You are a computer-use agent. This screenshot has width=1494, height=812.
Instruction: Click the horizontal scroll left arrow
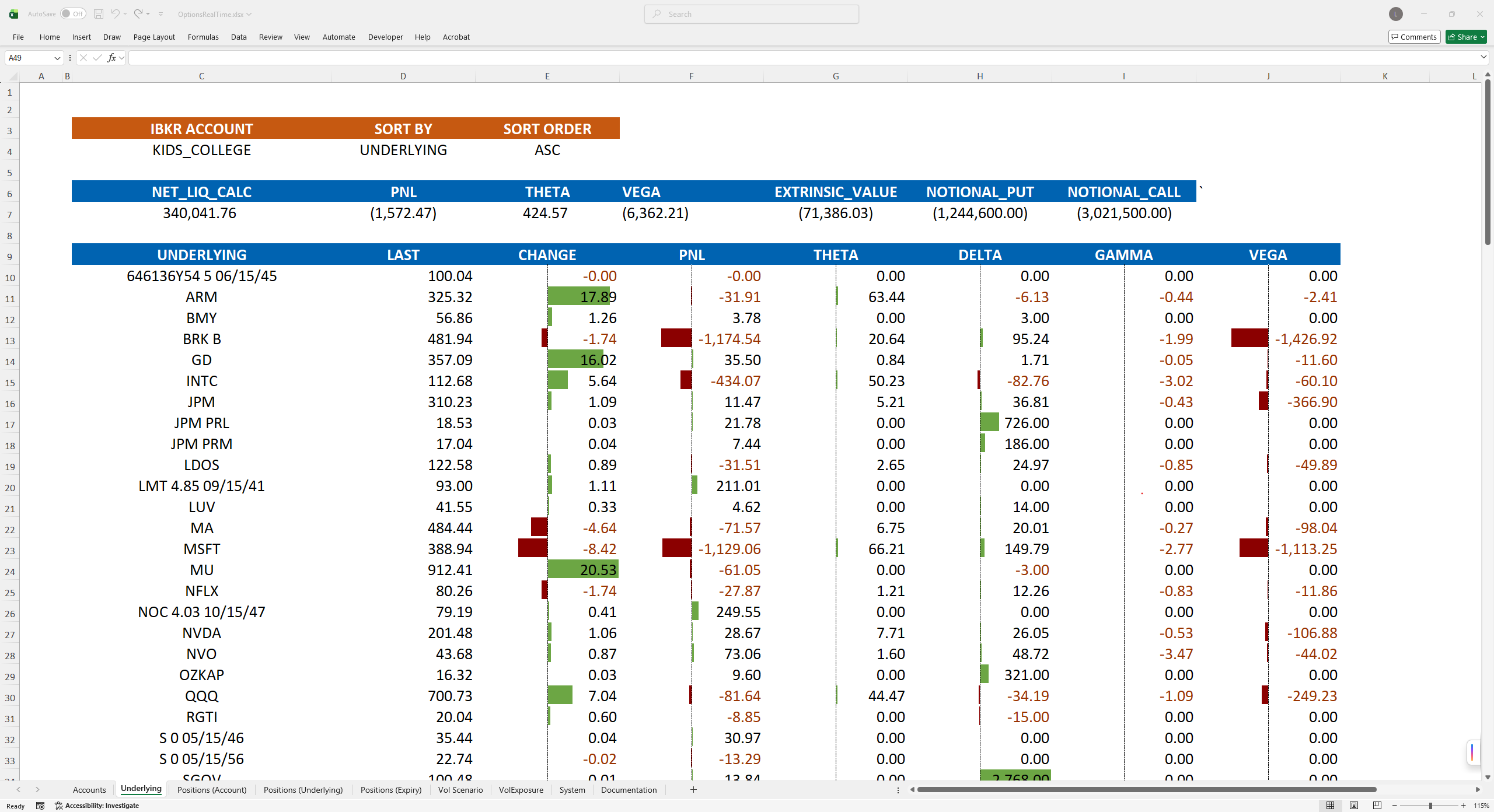(x=912, y=790)
